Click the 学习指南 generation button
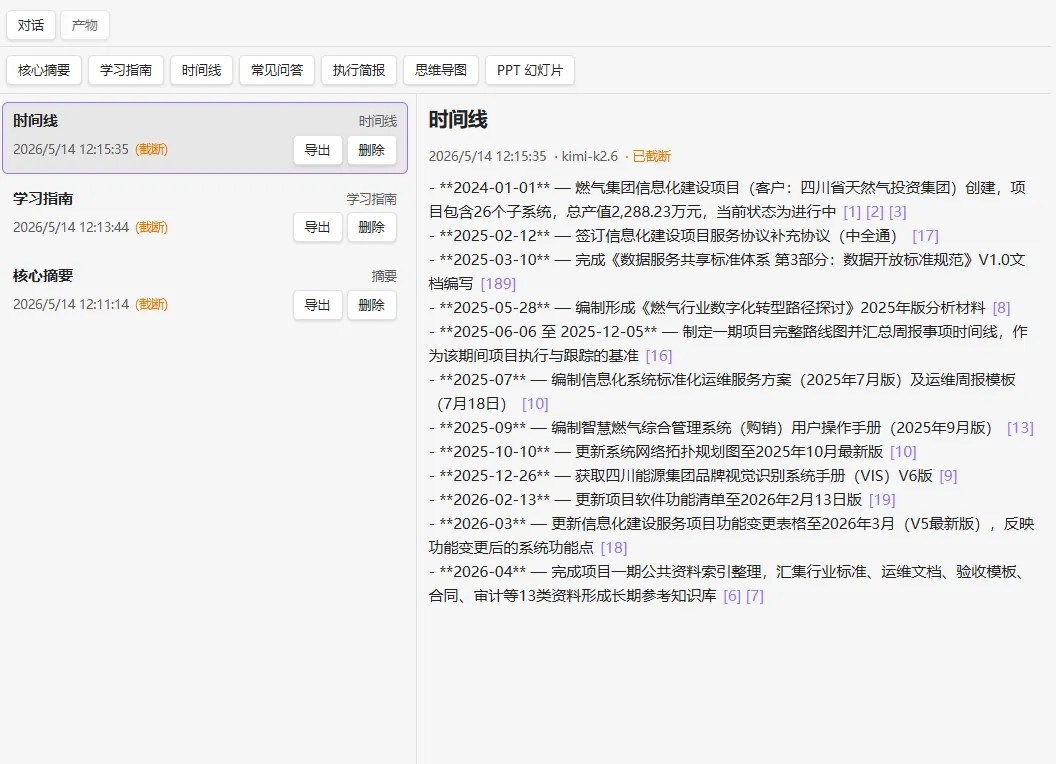The width and height of the screenshot is (1056, 764). [126, 70]
